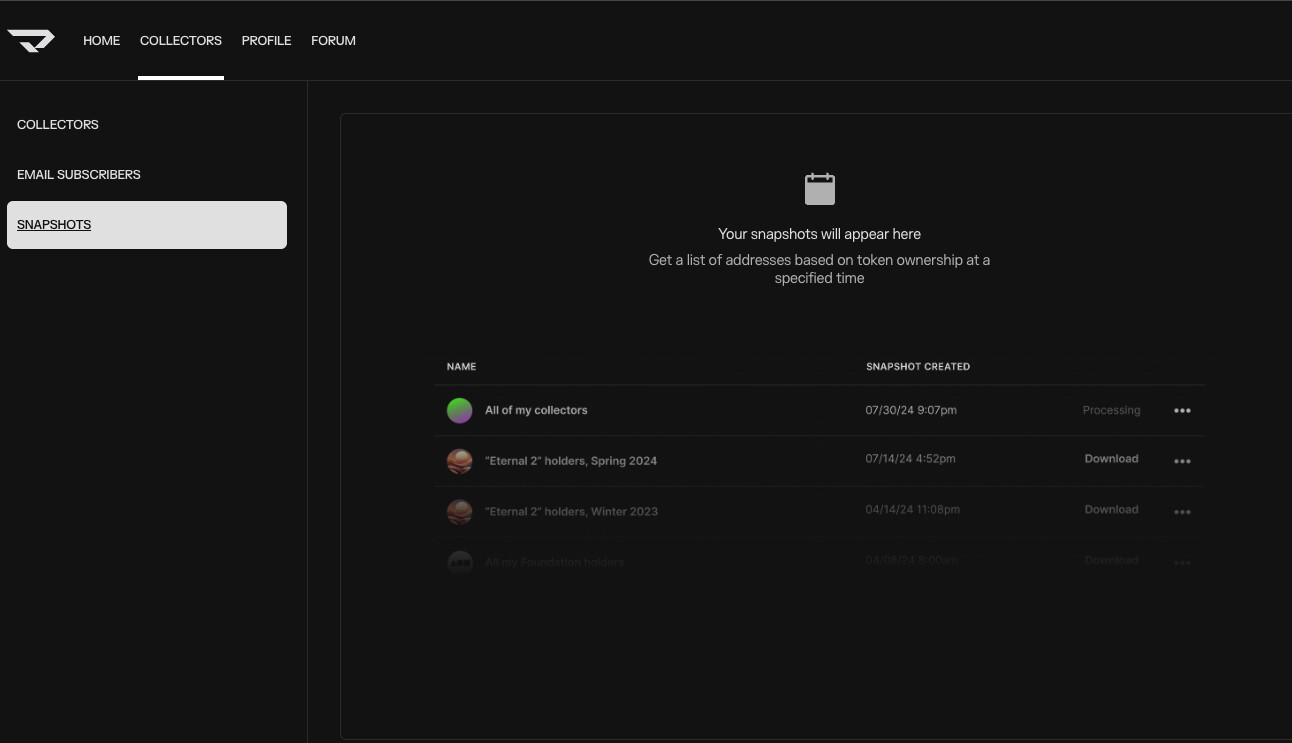Image resolution: width=1292 pixels, height=743 pixels.
Task: Open more options for Eternal 2 Spring 2024
Action: [x=1182, y=461]
